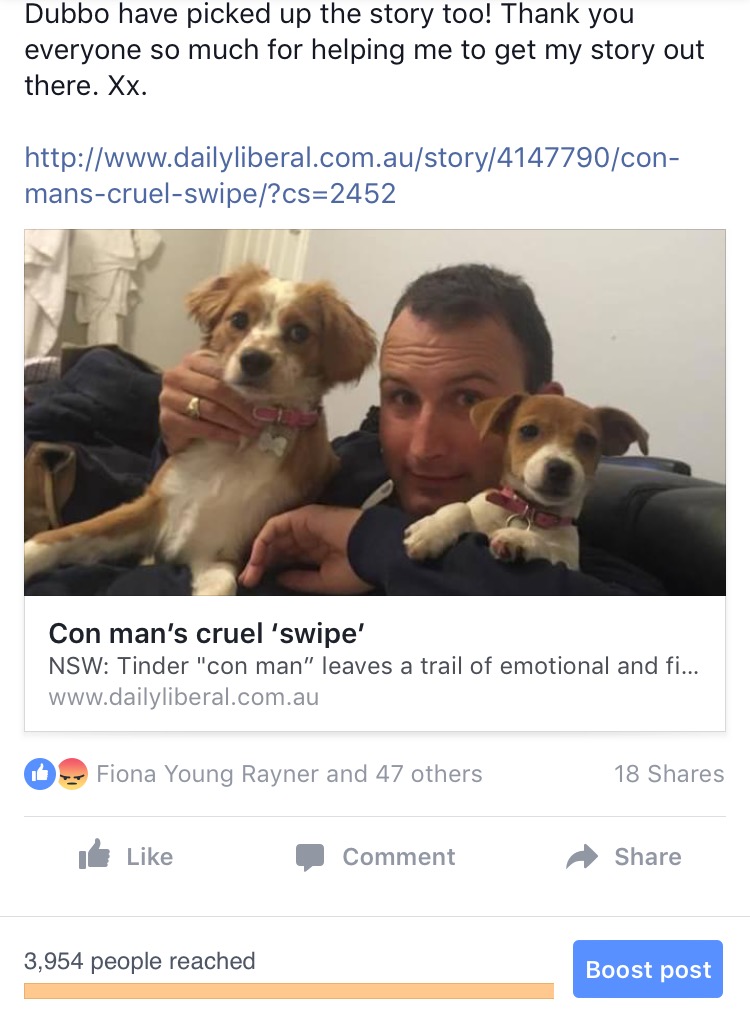View the 3,954 people reached insights
This screenshot has width=750, height=1017.
pos(140,961)
